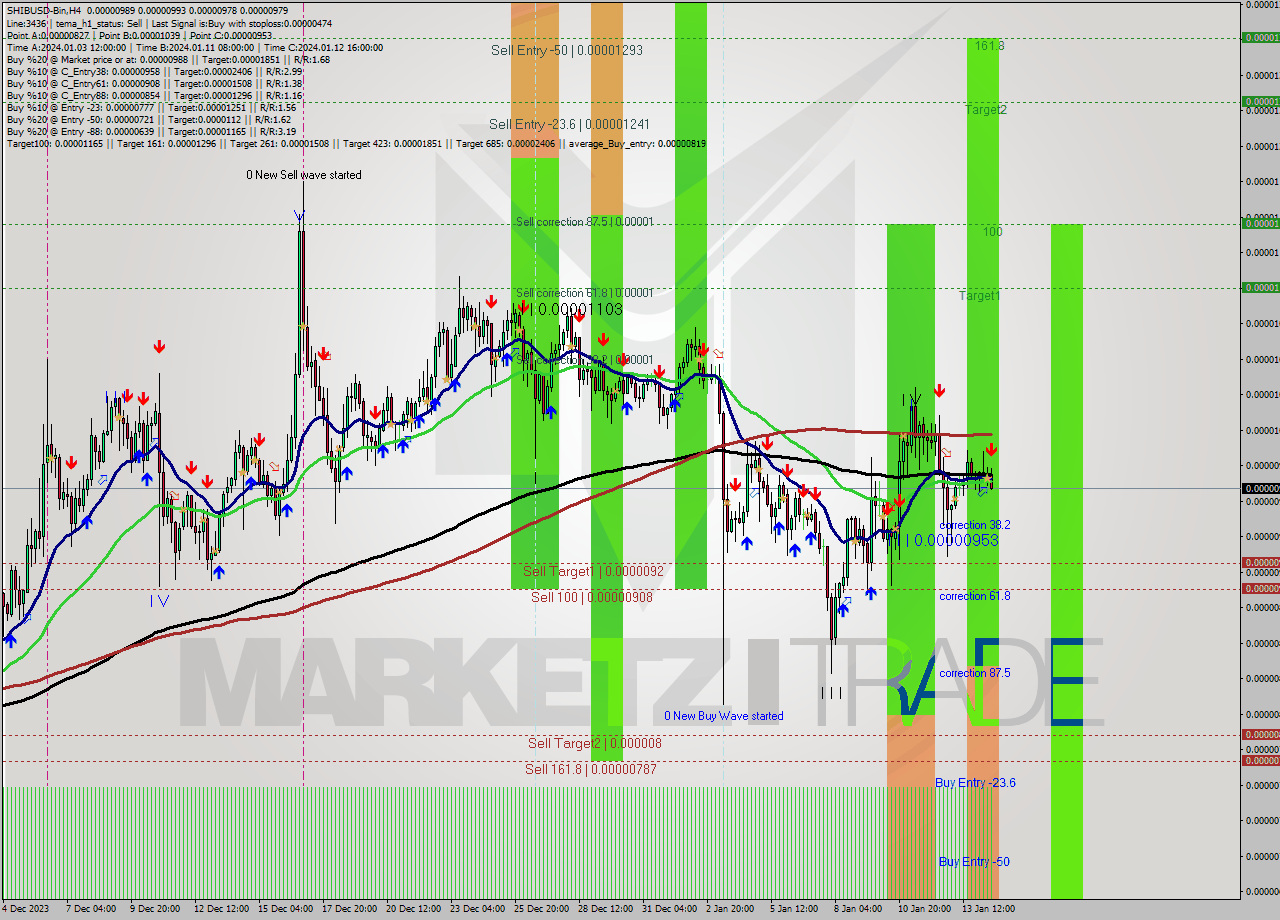
Task: Click the 'Buy %20 @ Entry -50' line
Action: 148,119
